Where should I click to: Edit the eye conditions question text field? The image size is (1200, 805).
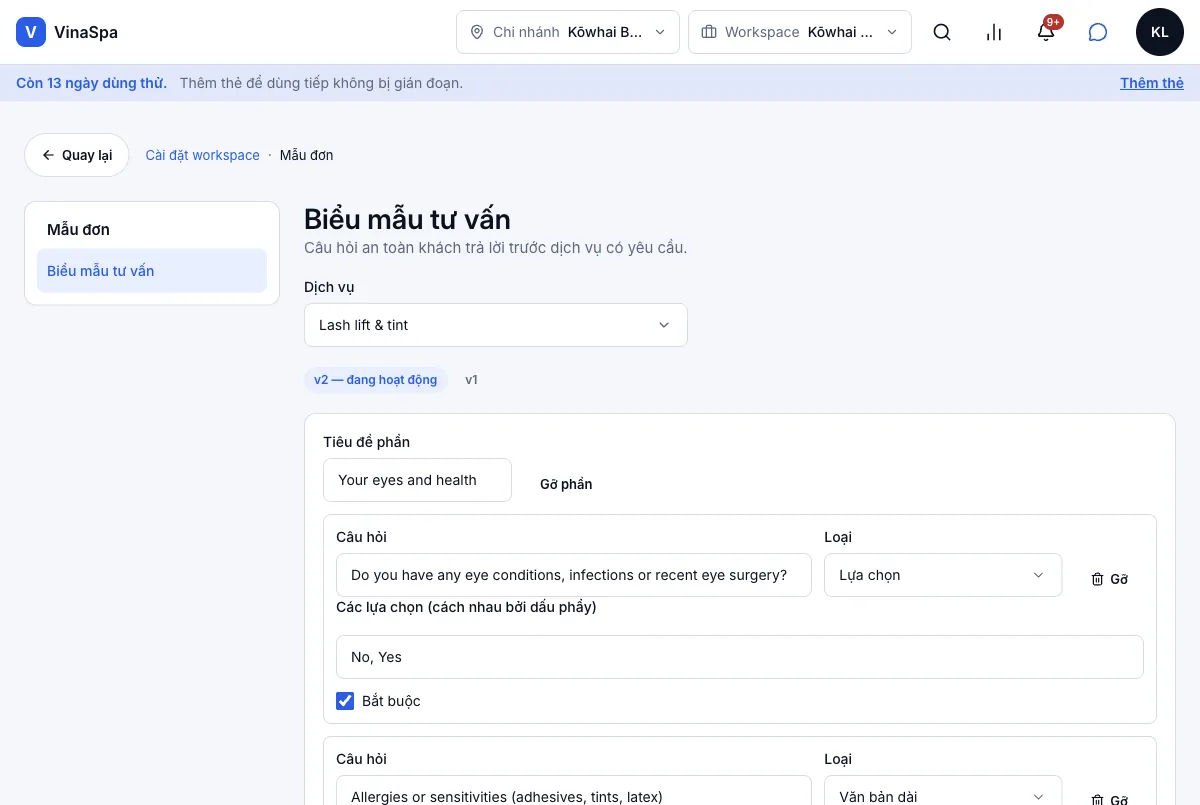point(574,575)
